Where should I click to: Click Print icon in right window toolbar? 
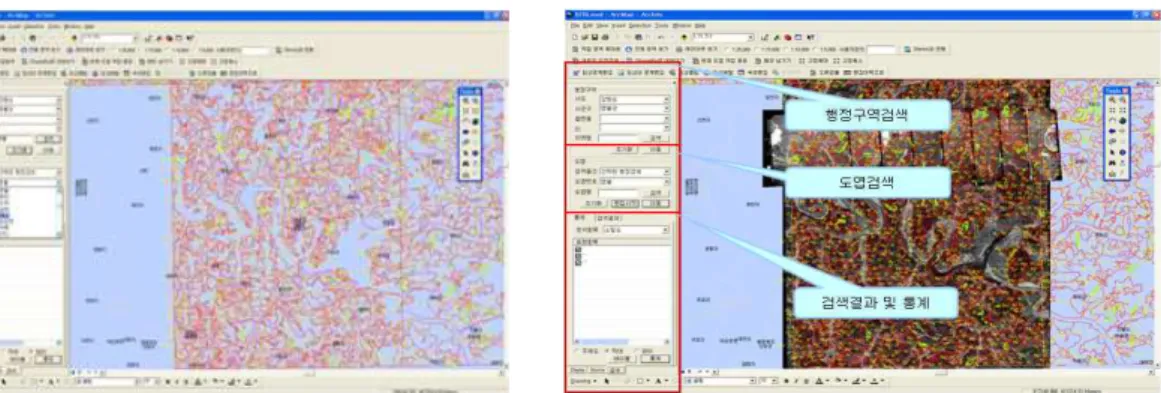click(x=605, y=38)
